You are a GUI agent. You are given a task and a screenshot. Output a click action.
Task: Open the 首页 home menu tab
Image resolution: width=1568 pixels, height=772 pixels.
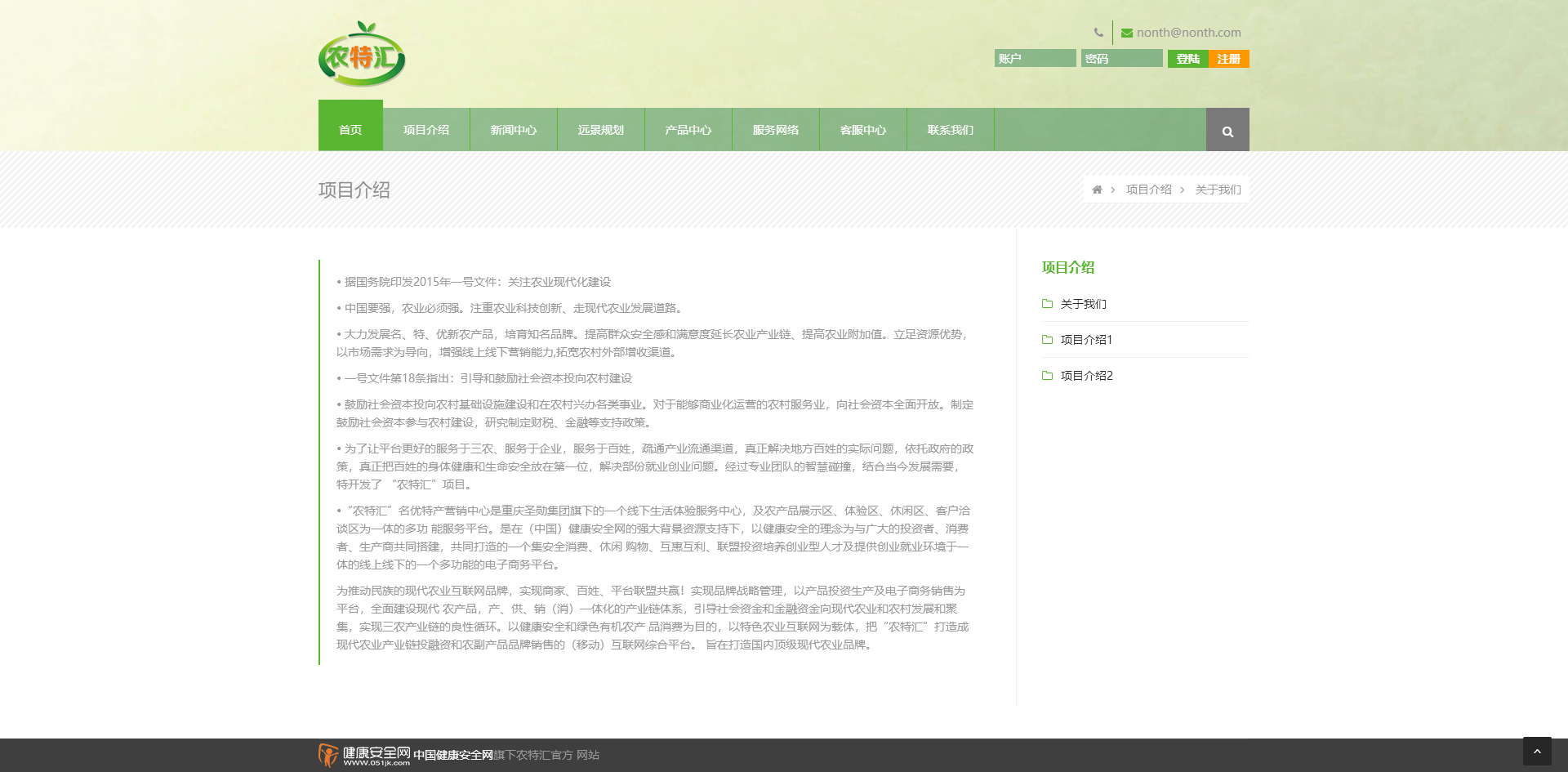350,130
